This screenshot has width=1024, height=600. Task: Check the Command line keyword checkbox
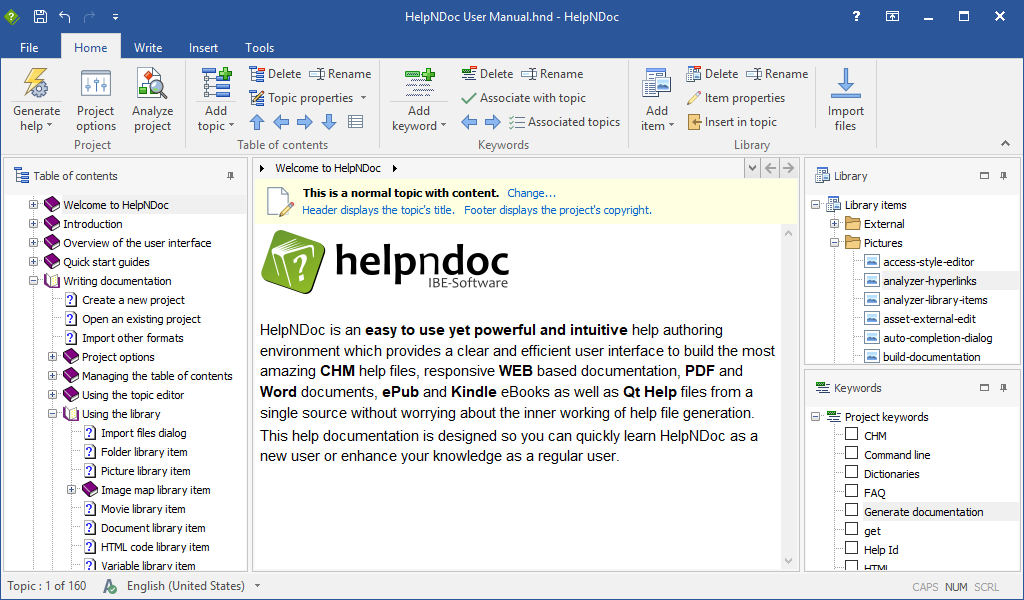(851, 453)
